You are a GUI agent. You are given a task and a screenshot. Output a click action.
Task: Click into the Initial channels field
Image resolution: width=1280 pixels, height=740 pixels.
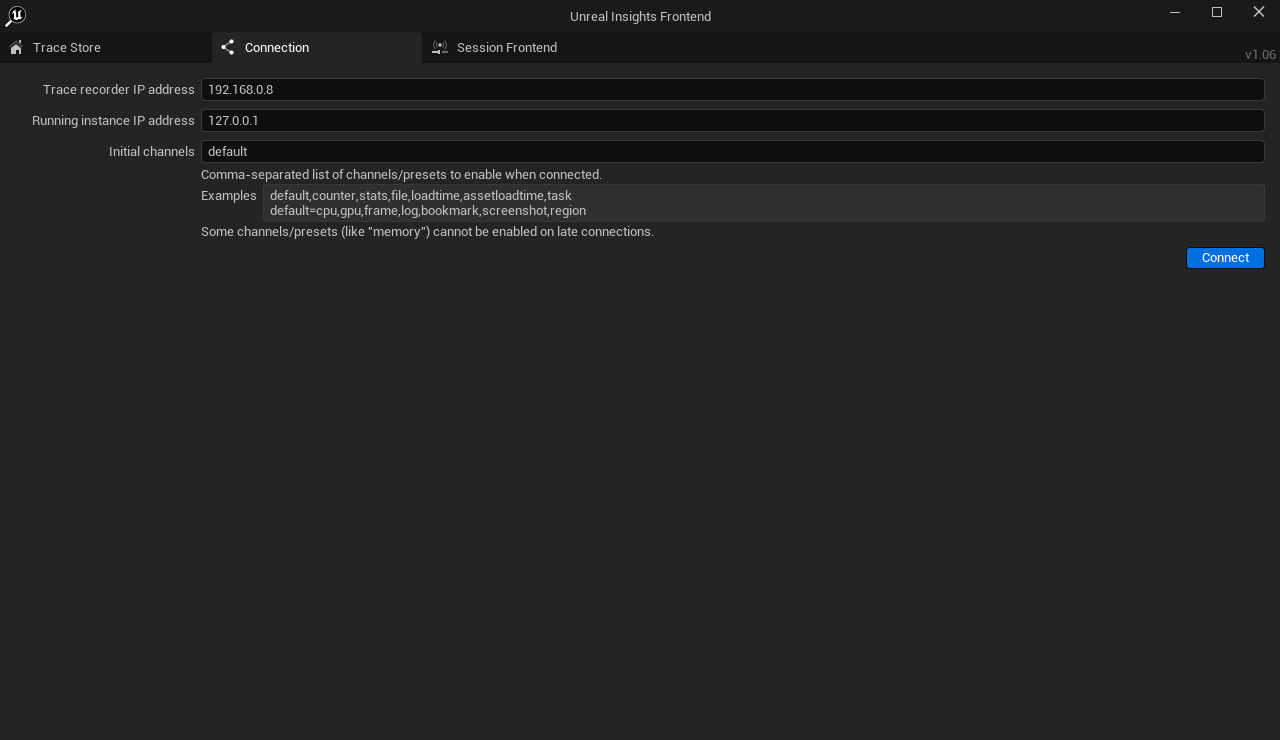732,152
